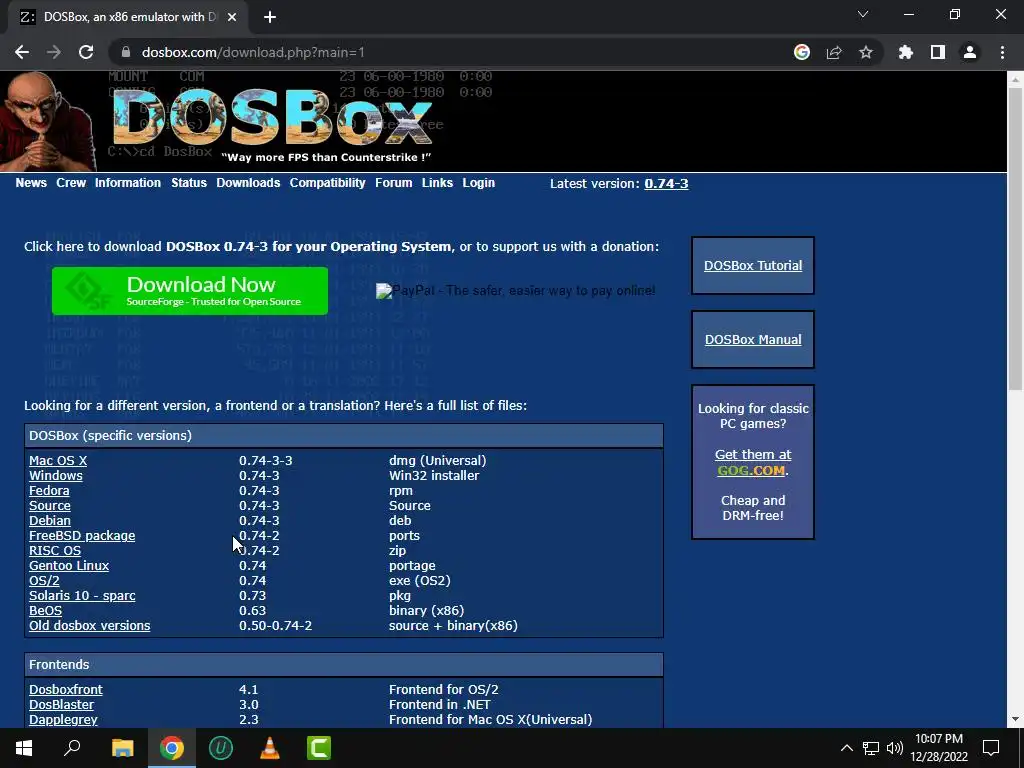The width and height of the screenshot is (1024, 768).
Task: Open the Windows Start menu
Action: (x=24, y=748)
